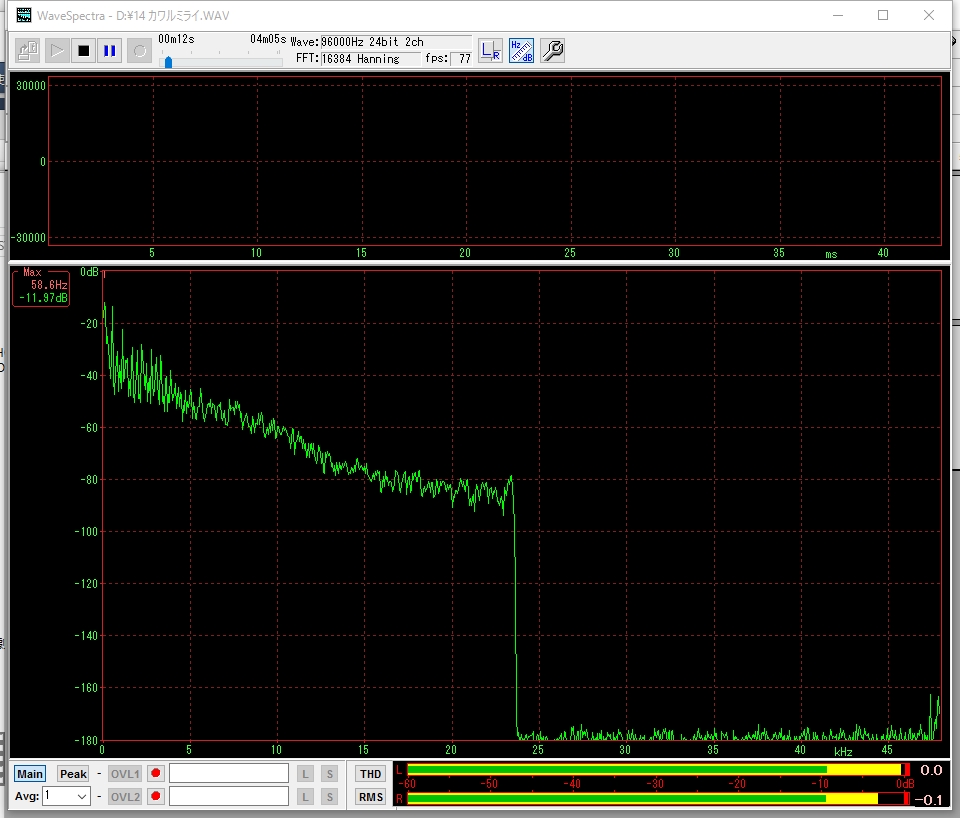Click the R meter value -0.1 readout
Screen dimensions: 960x818
point(928,800)
